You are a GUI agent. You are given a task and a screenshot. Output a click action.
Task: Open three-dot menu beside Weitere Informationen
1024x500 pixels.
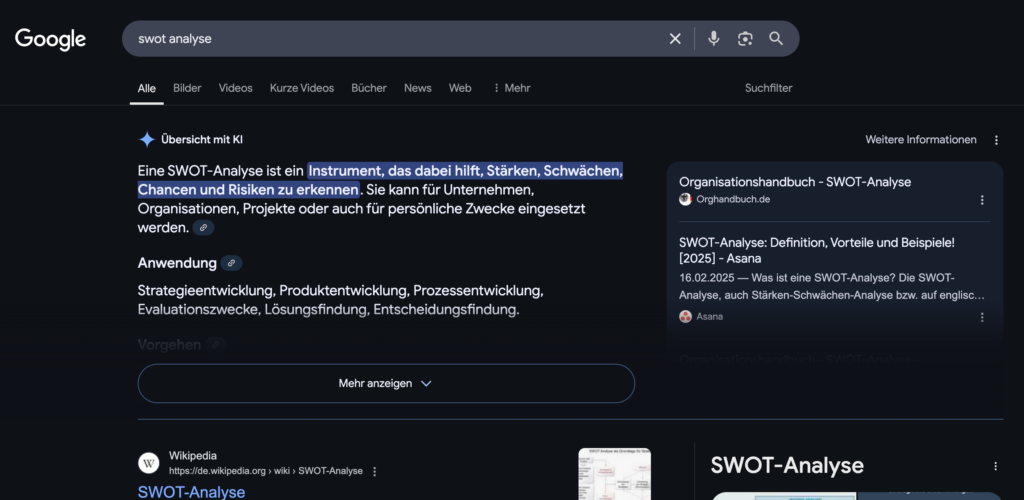pyautogui.click(x=996, y=140)
